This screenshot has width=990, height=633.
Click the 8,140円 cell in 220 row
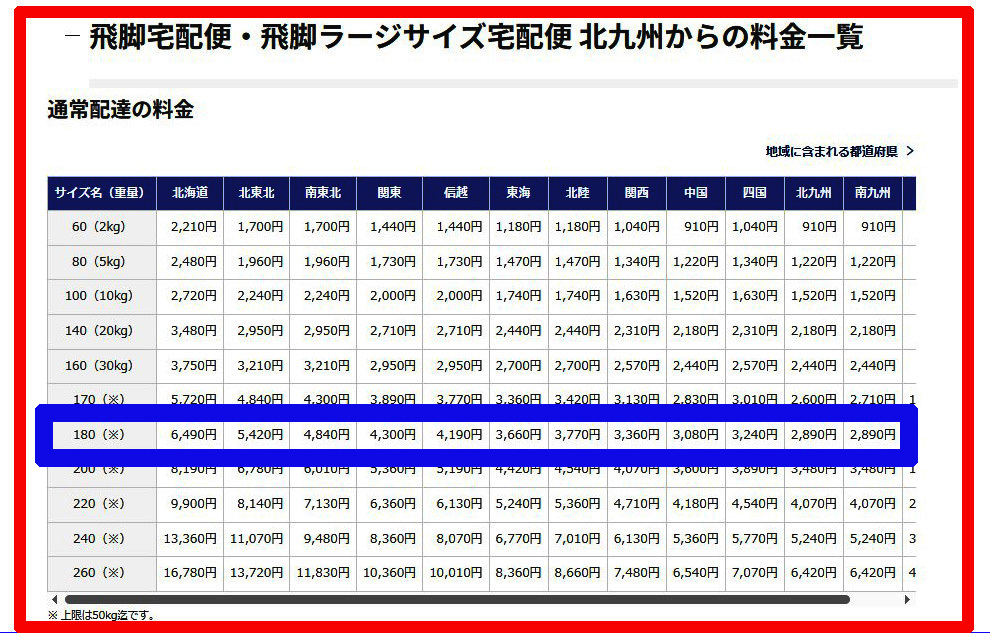(256, 504)
